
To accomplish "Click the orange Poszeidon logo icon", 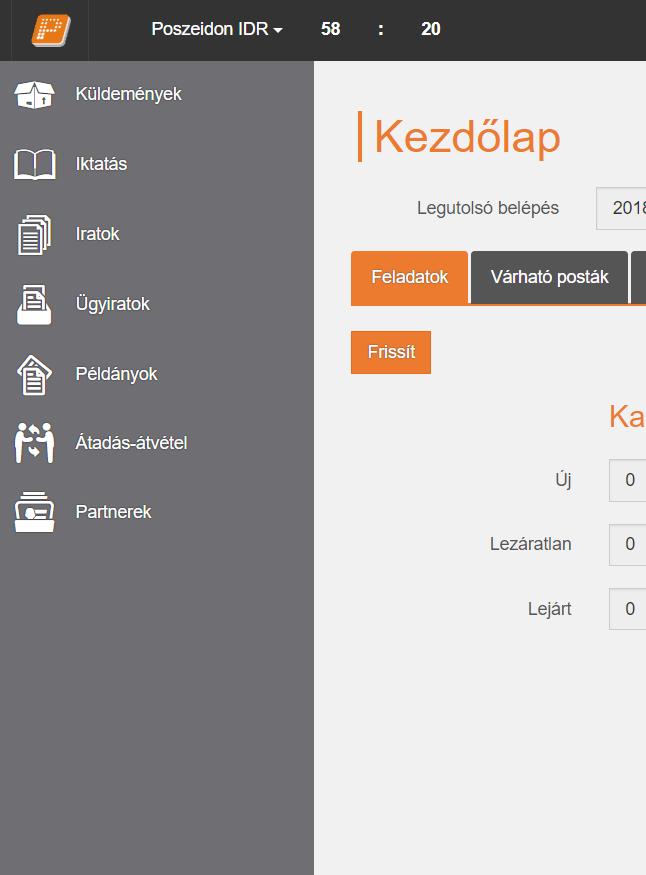I will coord(51,30).
